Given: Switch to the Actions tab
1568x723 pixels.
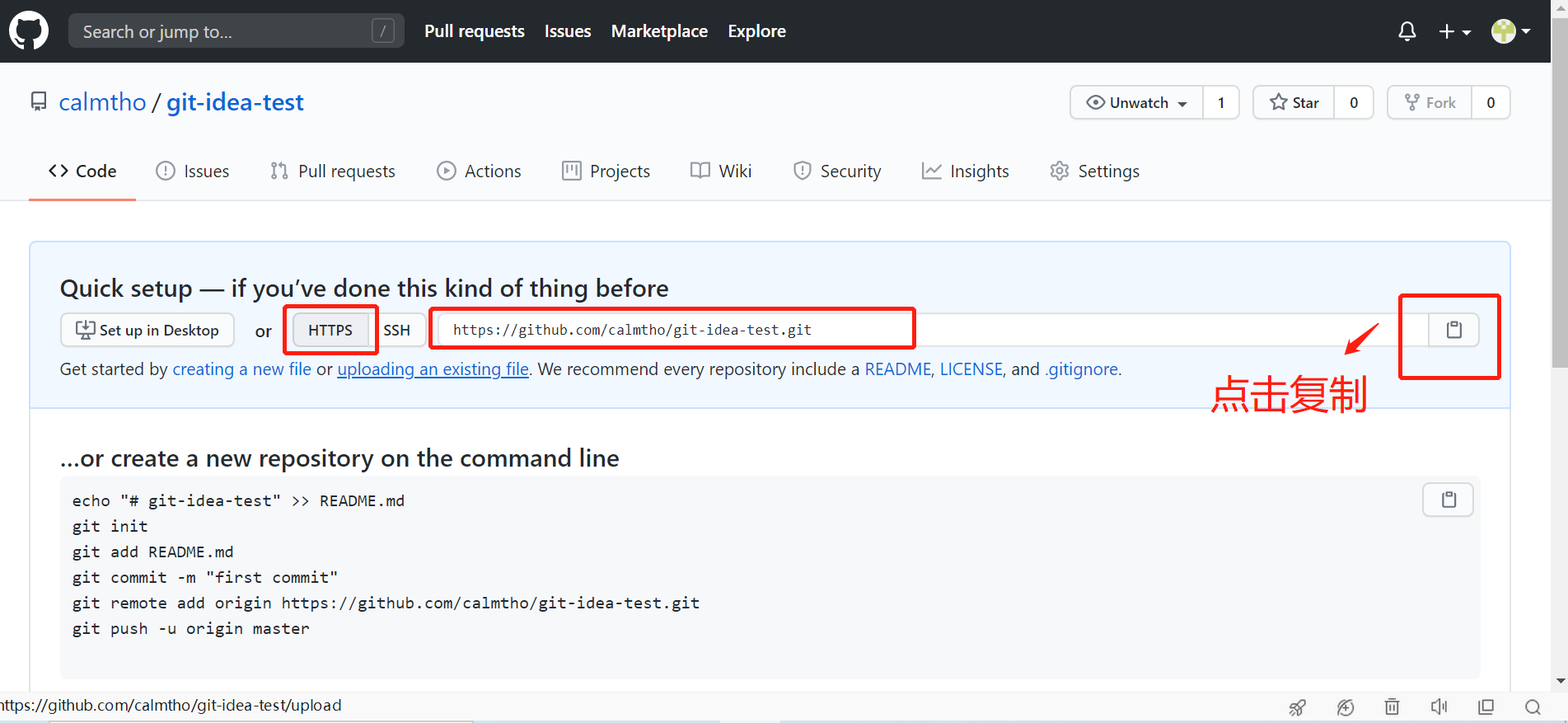Looking at the screenshot, I should click(479, 171).
